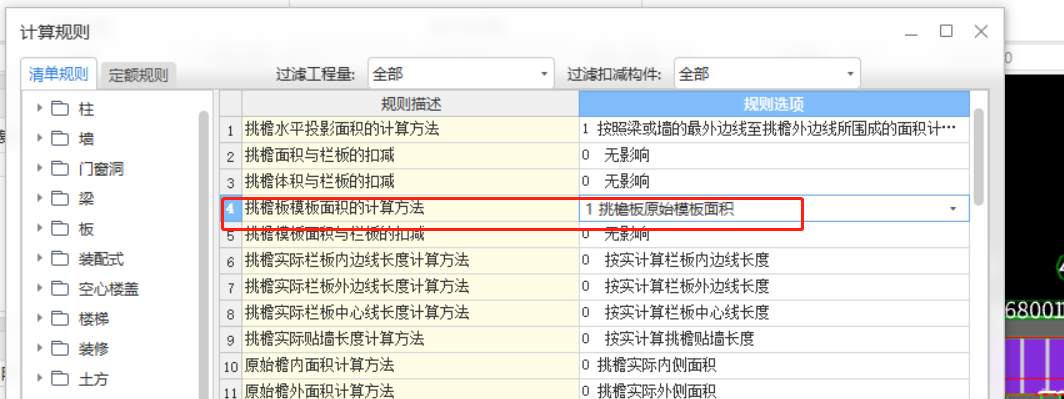Select the 装修 folder icon
This screenshot has height=399, width=1064.
(x=60, y=349)
